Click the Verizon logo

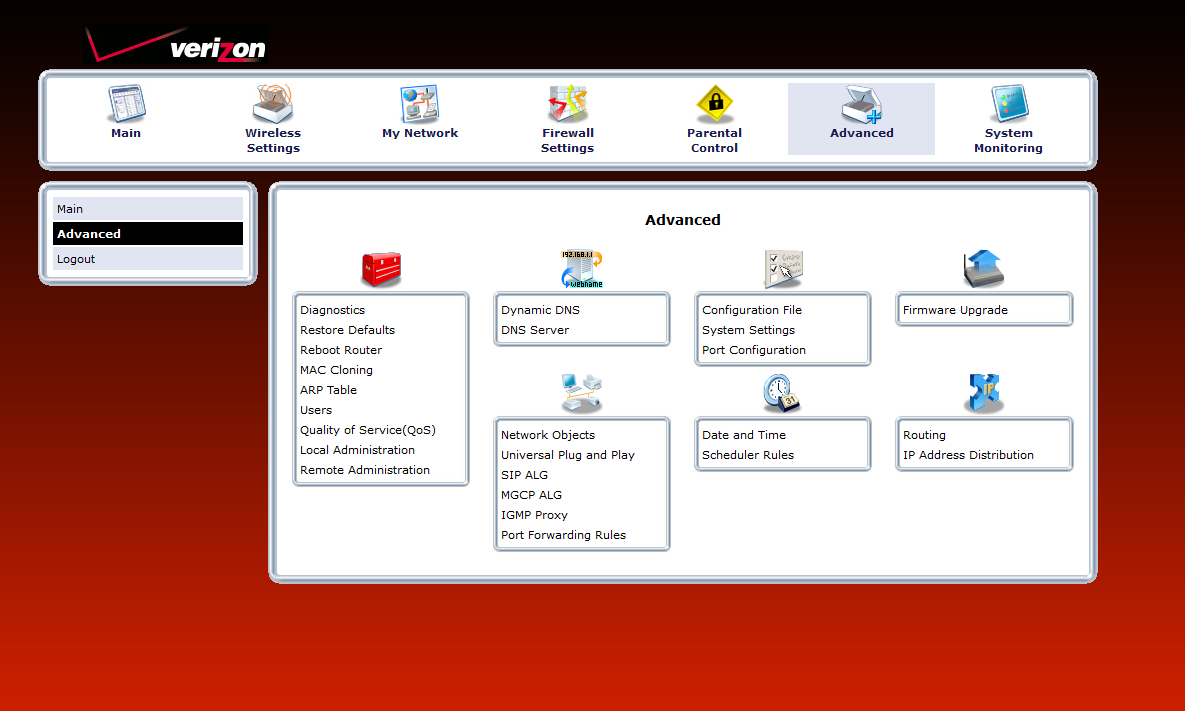[x=178, y=46]
